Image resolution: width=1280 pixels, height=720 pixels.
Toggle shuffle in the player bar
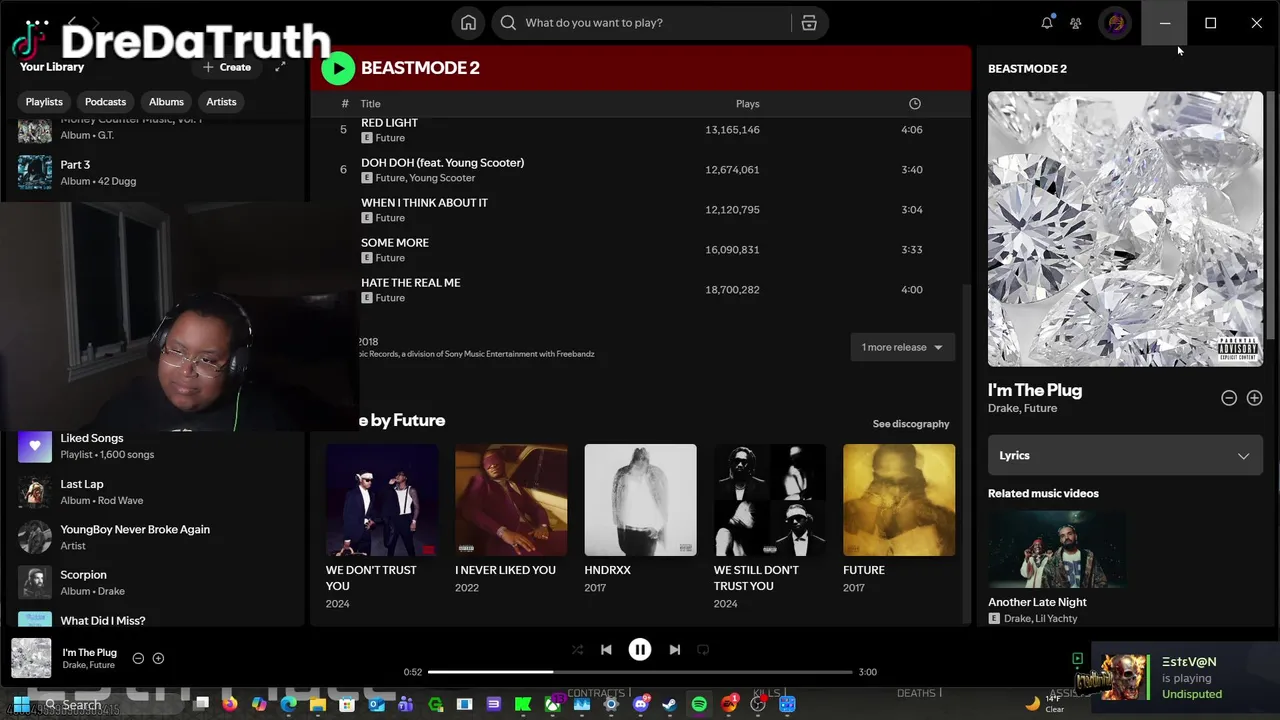coord(577,650)
